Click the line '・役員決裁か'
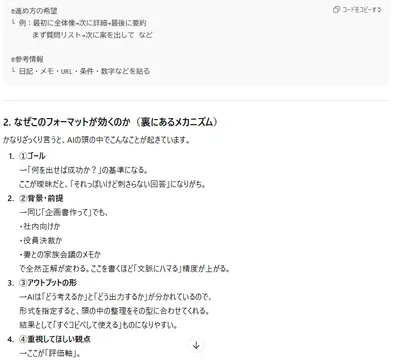This screenshot has height=361, width=400. [41, 240]
